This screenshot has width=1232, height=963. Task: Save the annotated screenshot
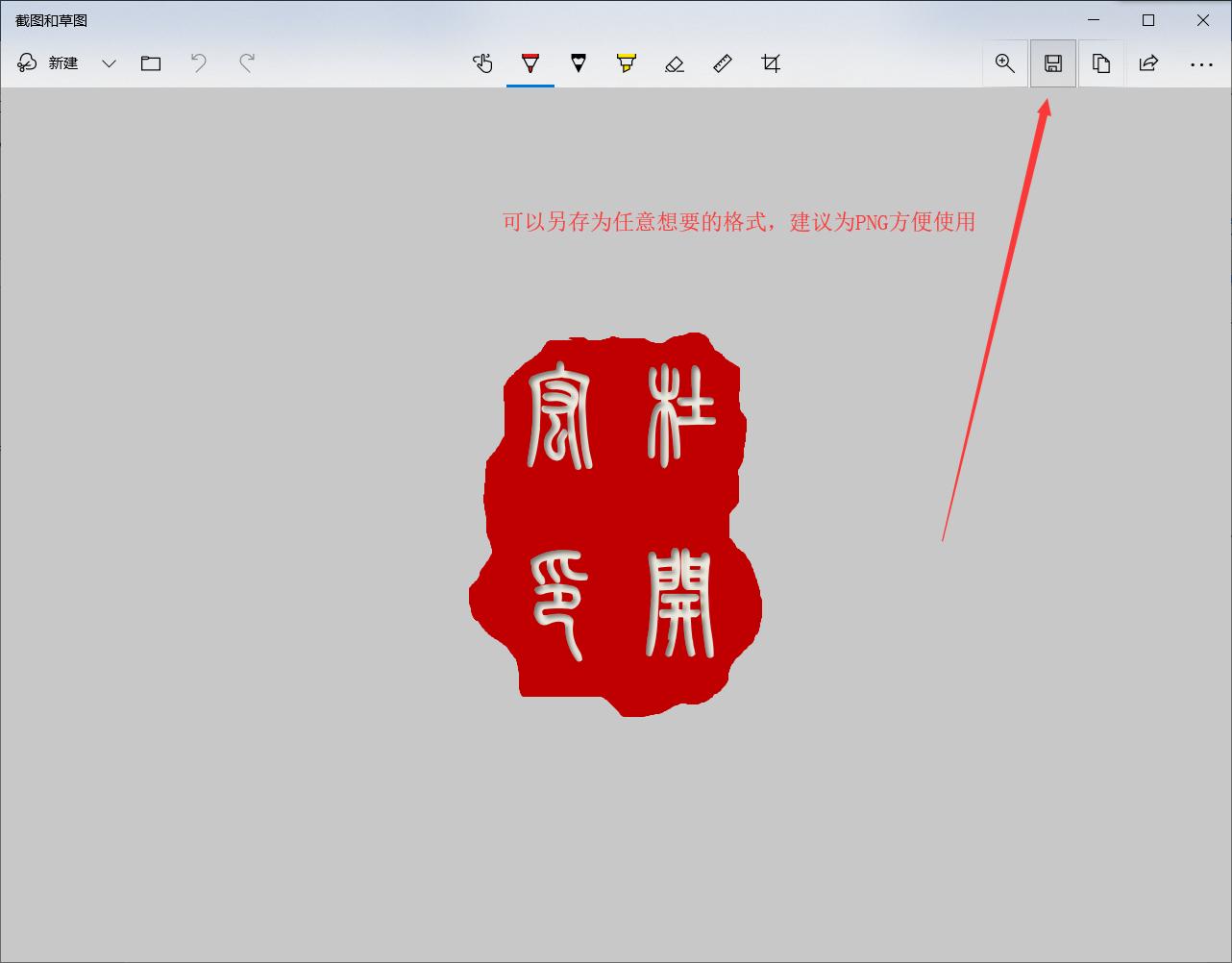pyautogui.click(x=1053, y=63)
